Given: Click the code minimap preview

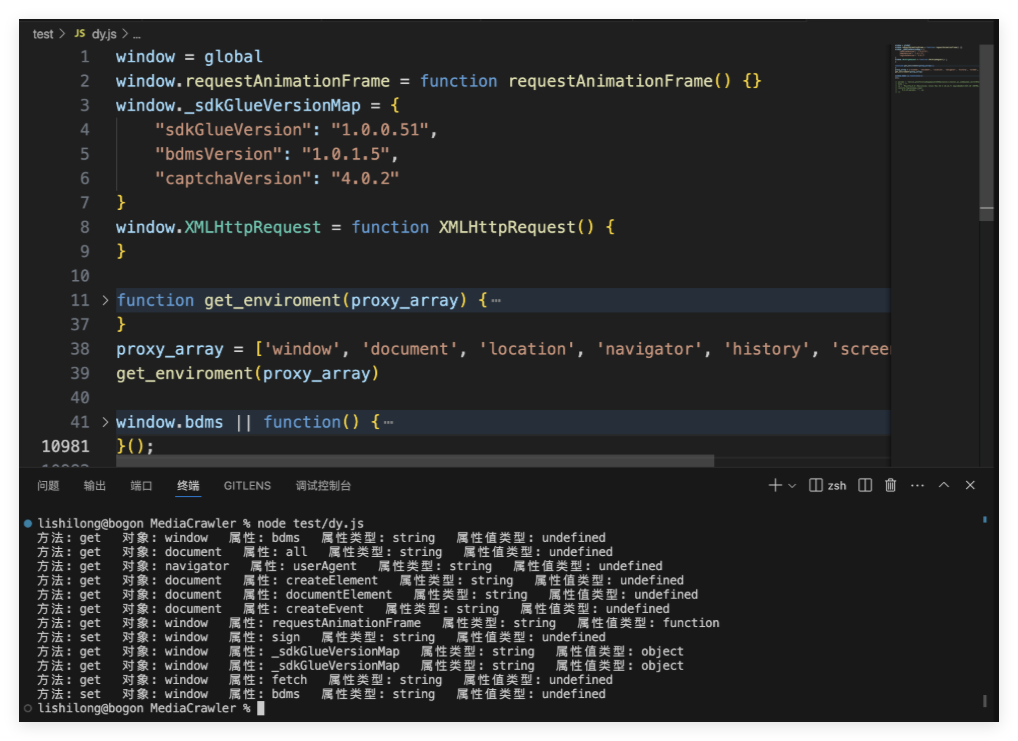Looking at the screenshot, I should (x=935, y=69).
